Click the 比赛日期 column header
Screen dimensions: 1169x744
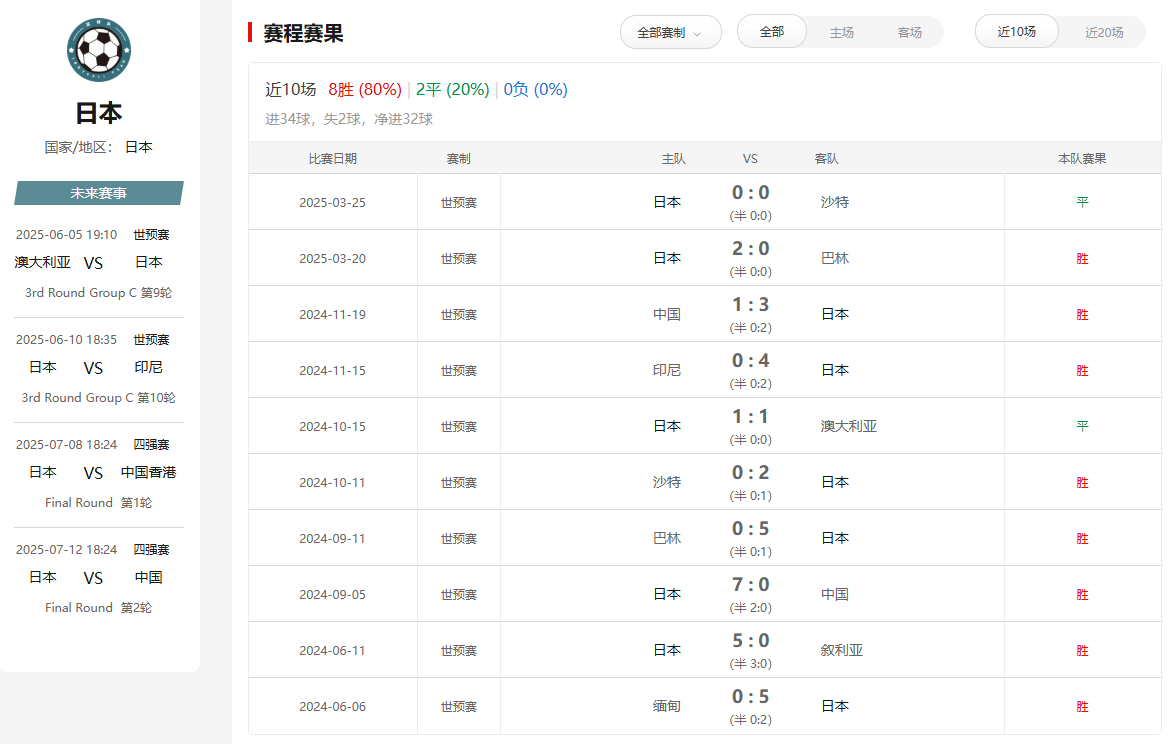coord(333,158)
